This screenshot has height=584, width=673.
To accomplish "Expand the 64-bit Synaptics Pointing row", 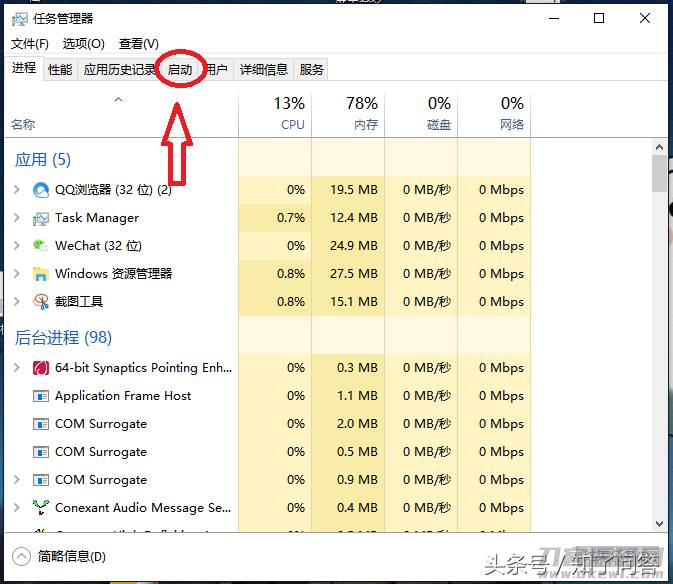I will (17, 367).
